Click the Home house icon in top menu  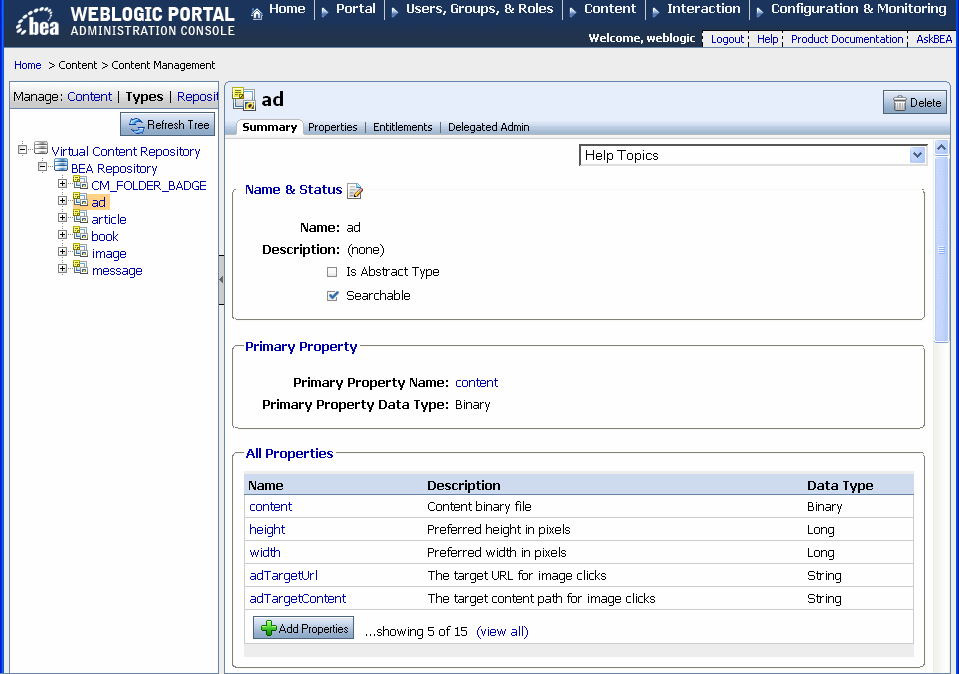(257, 13)
